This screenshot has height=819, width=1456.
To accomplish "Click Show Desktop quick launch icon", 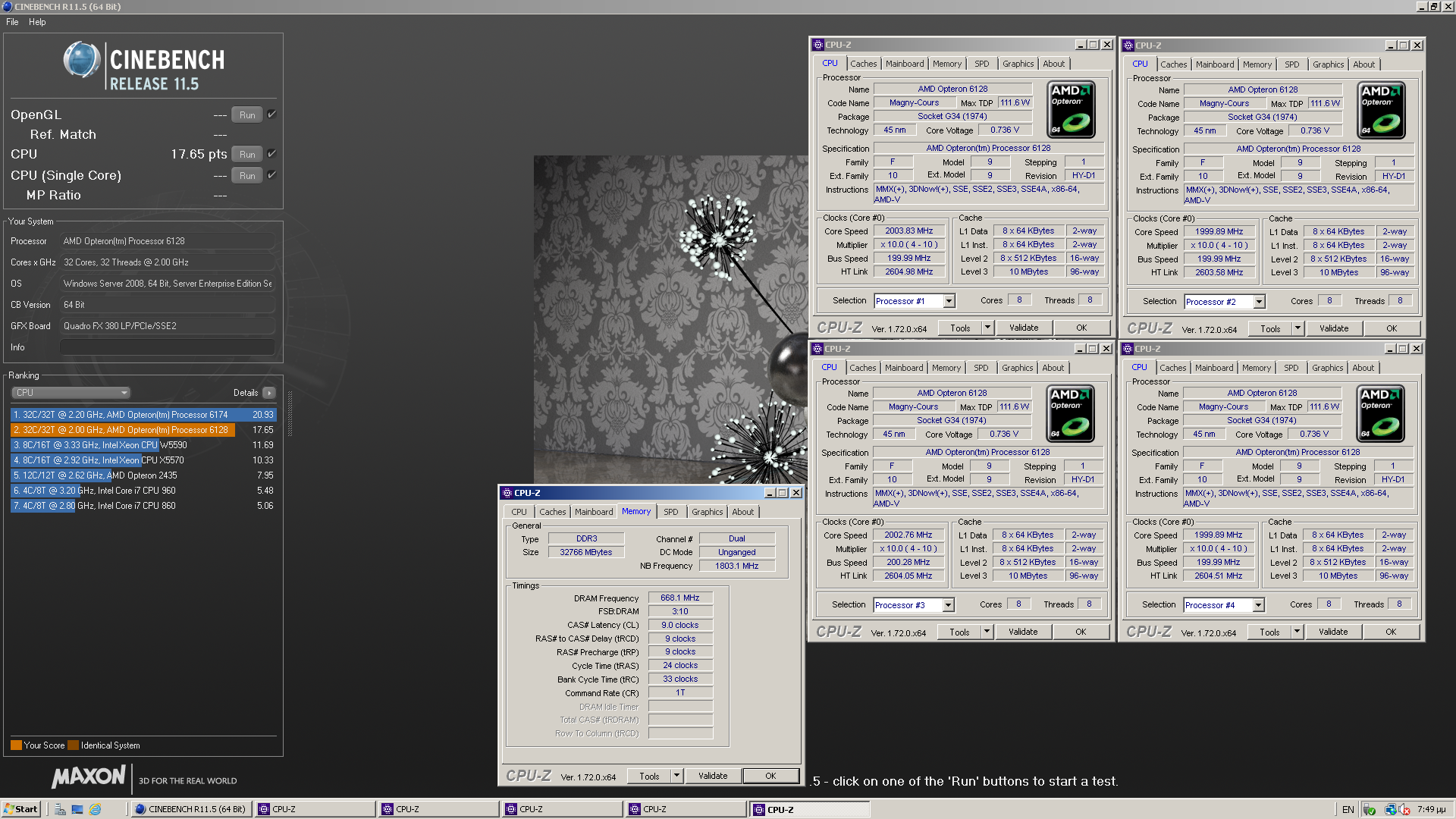I will point(77,809).
